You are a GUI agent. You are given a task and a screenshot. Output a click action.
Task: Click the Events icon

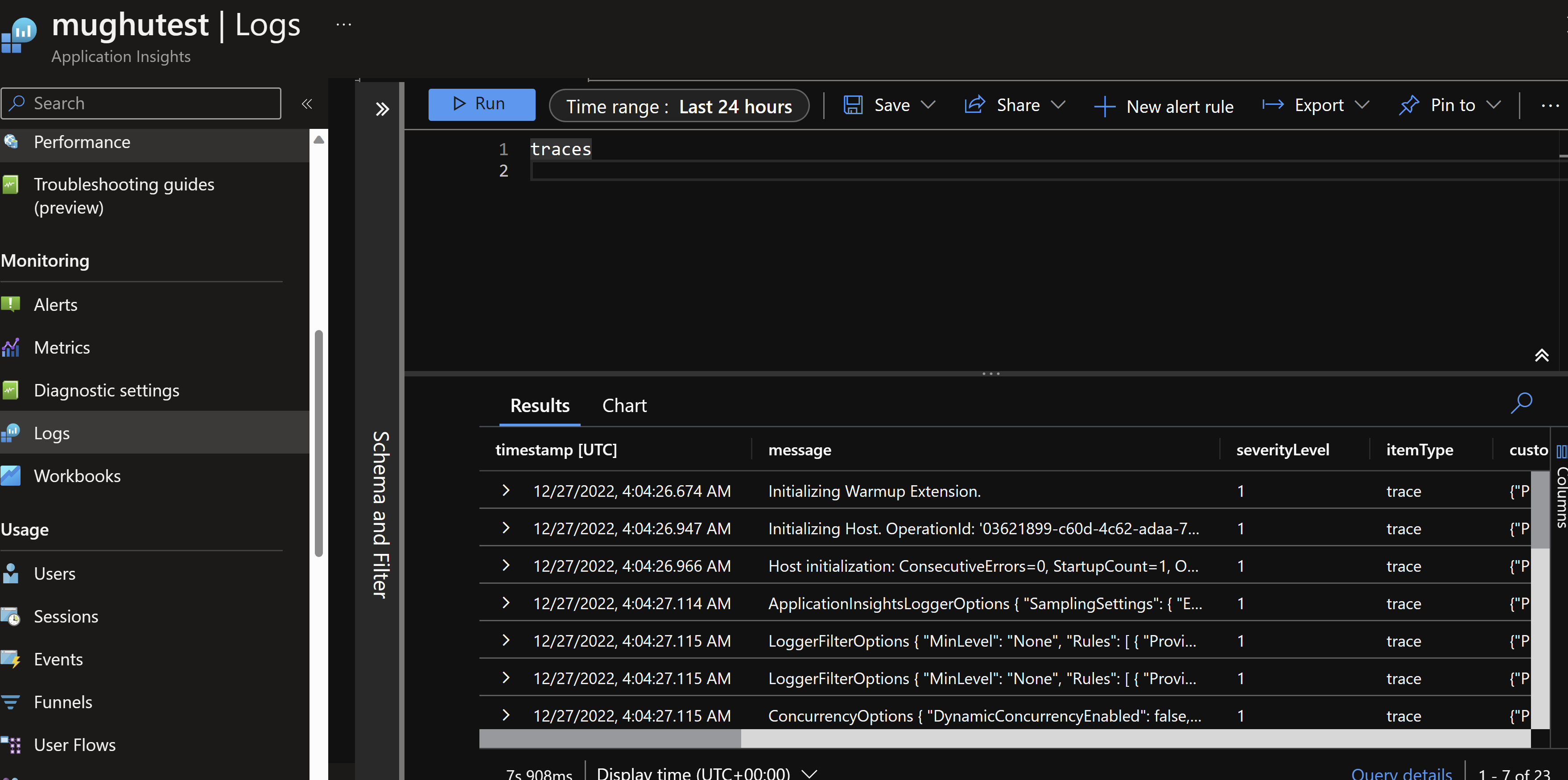11,659
